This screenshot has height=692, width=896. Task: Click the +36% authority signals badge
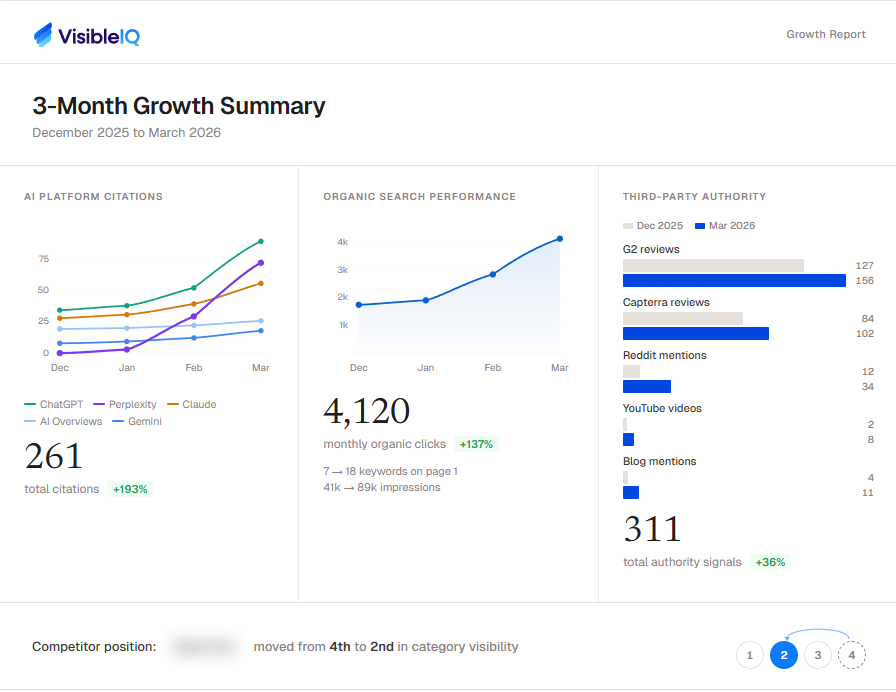tap(770, 562)
